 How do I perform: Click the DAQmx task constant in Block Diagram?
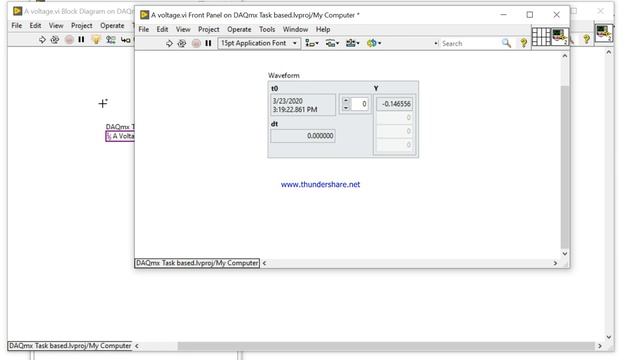pos(120,136)
